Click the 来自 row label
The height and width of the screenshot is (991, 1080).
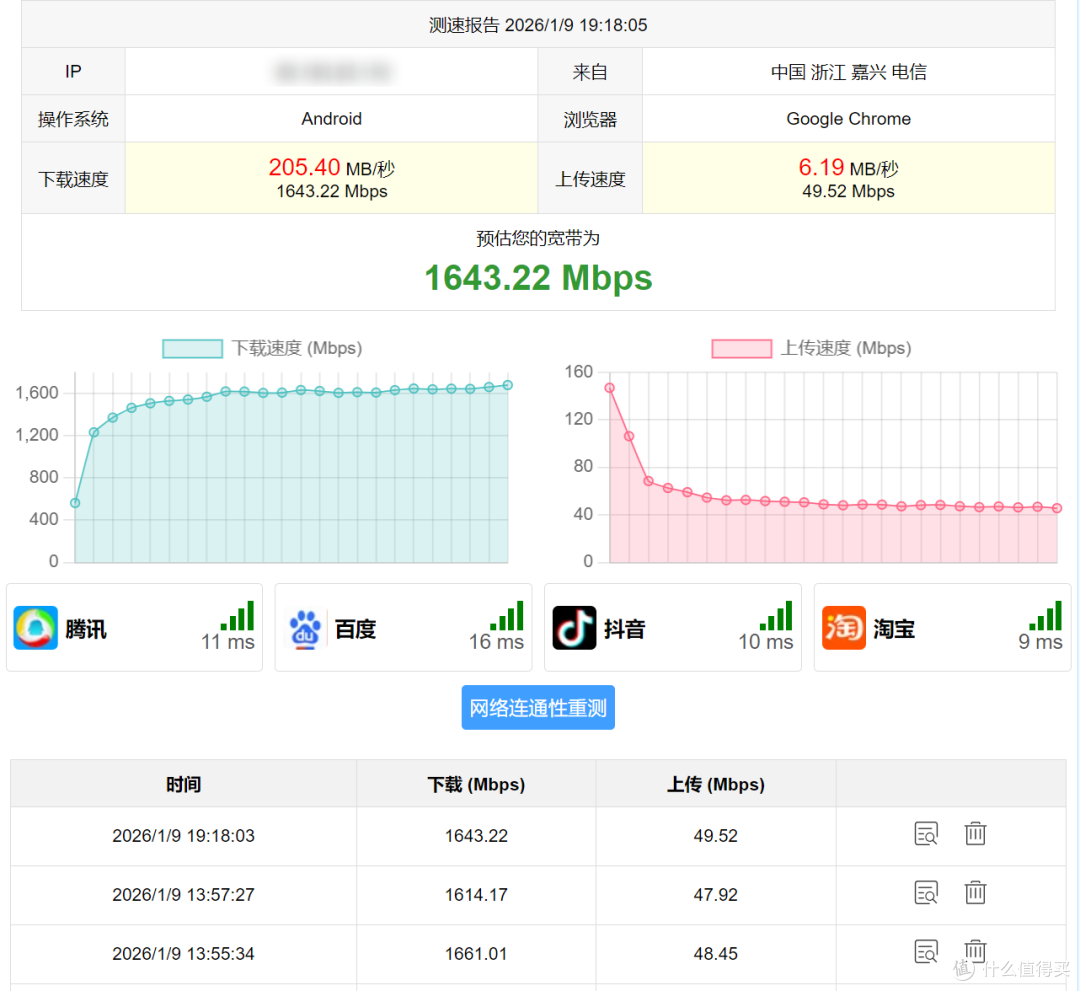(590, 72)
